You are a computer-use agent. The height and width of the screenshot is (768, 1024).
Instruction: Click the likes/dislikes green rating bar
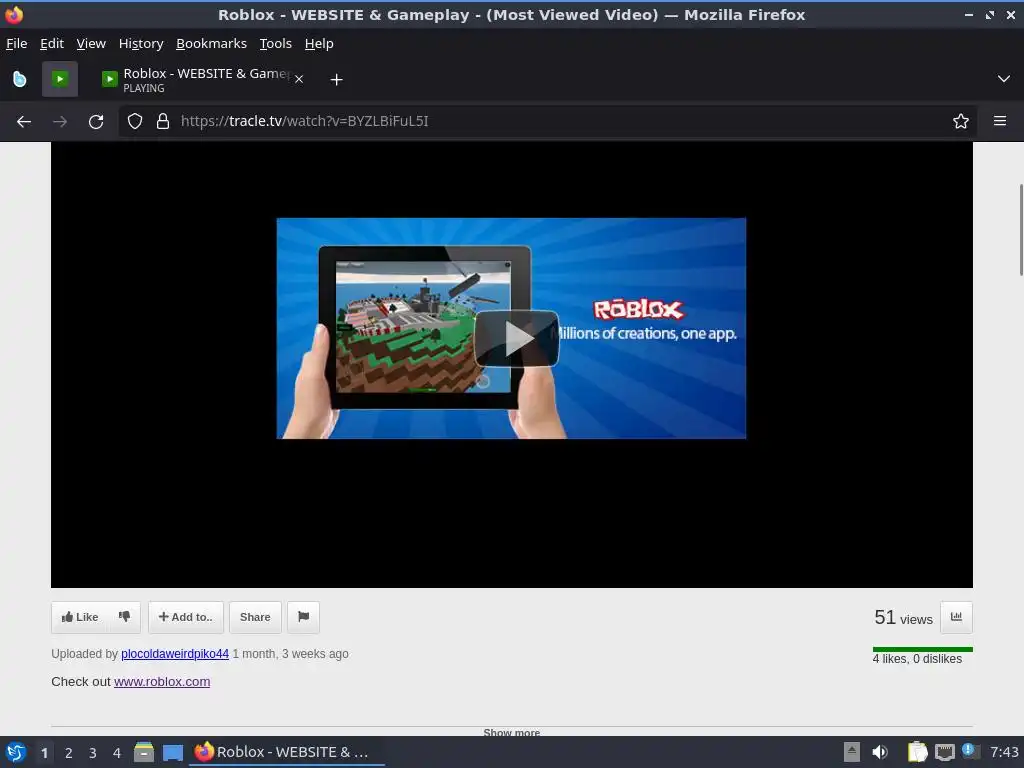click(x=922, y=649)
